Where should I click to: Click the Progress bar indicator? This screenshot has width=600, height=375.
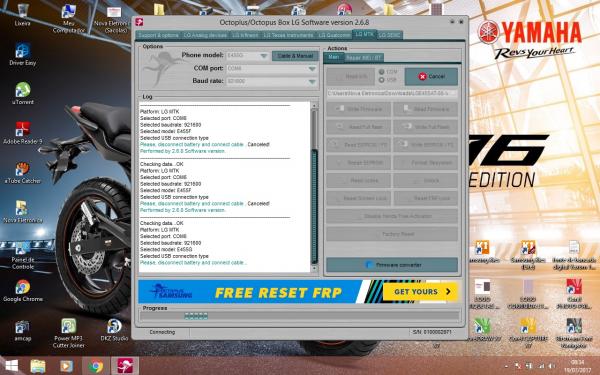tap(196, 316)
